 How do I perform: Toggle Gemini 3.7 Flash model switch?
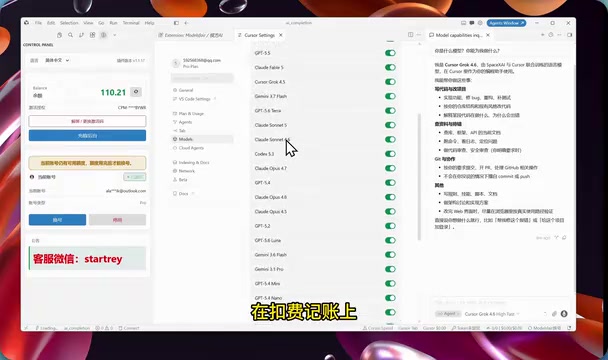pyautogui.click(x=390, y=96)
